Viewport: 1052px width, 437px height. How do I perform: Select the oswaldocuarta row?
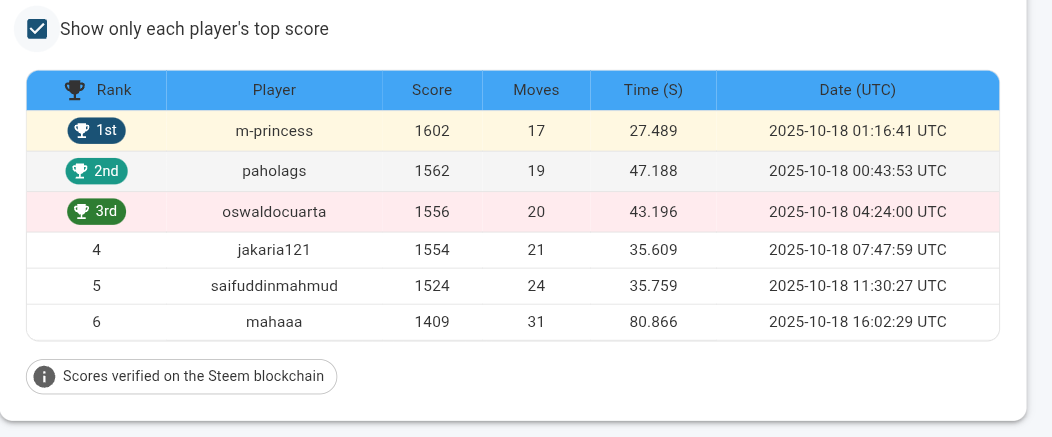pos(513,211)
